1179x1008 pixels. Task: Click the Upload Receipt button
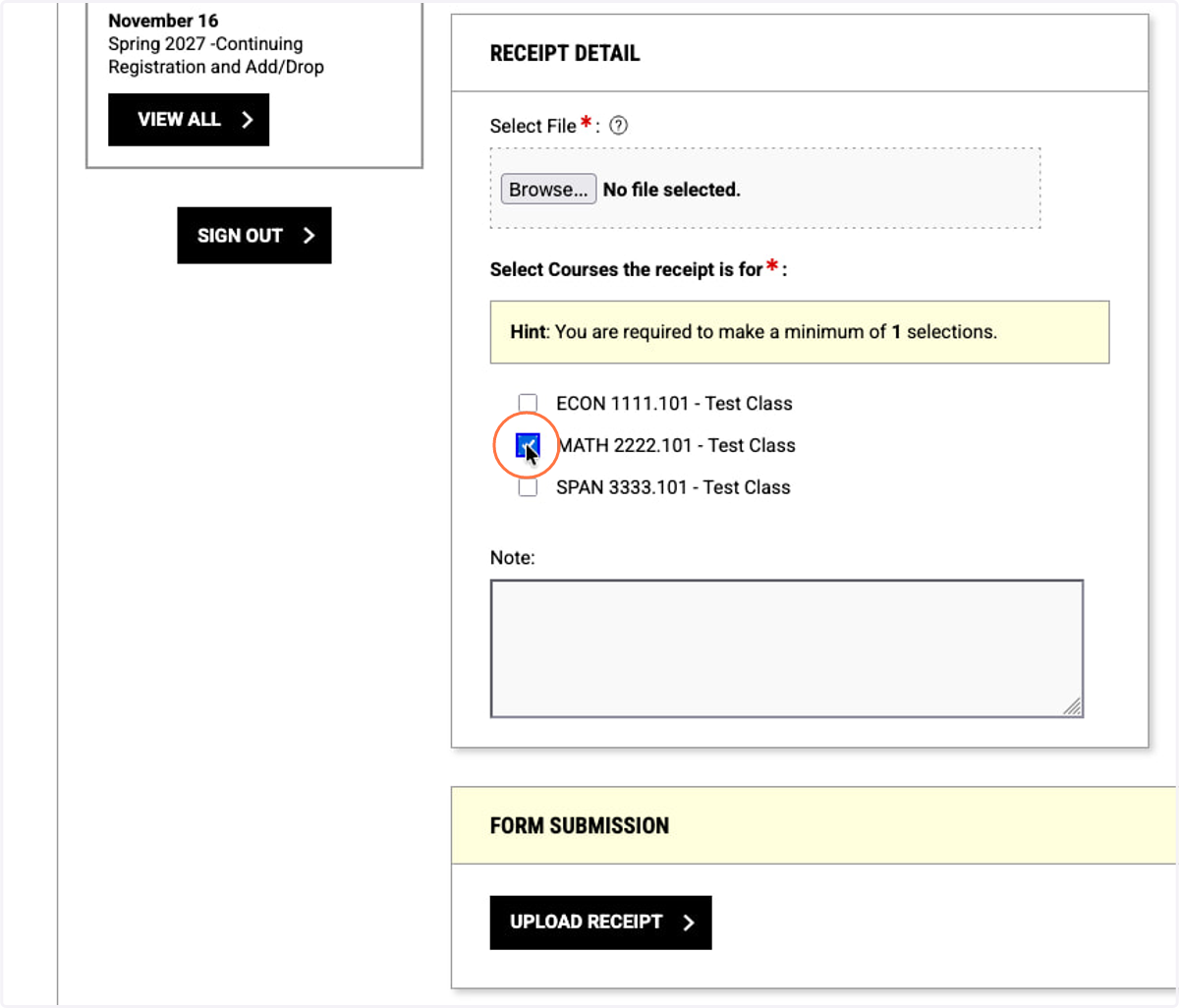click(600, 923)
